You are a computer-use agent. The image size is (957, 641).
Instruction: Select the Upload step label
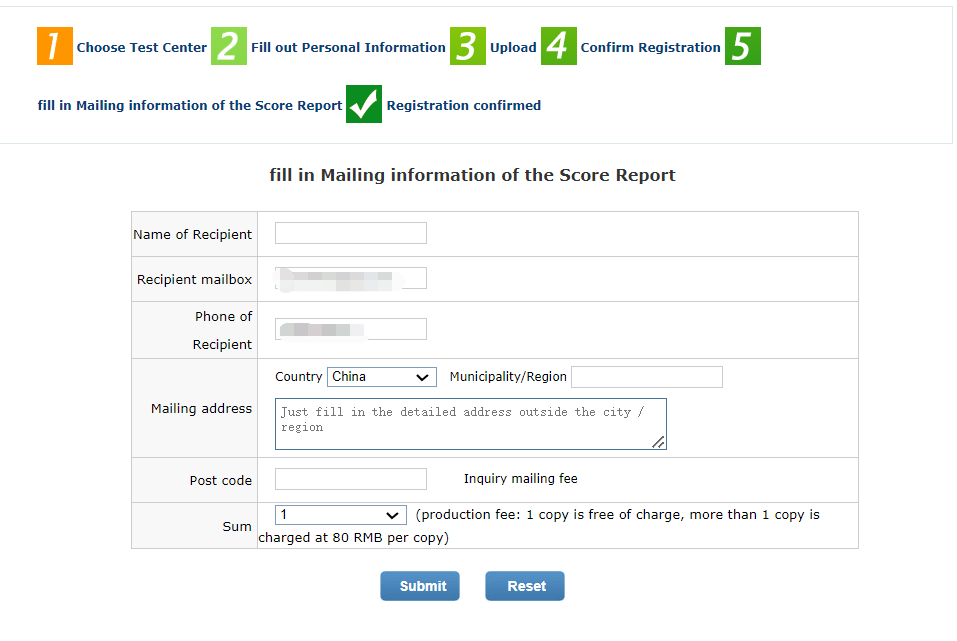click(513, 47)
